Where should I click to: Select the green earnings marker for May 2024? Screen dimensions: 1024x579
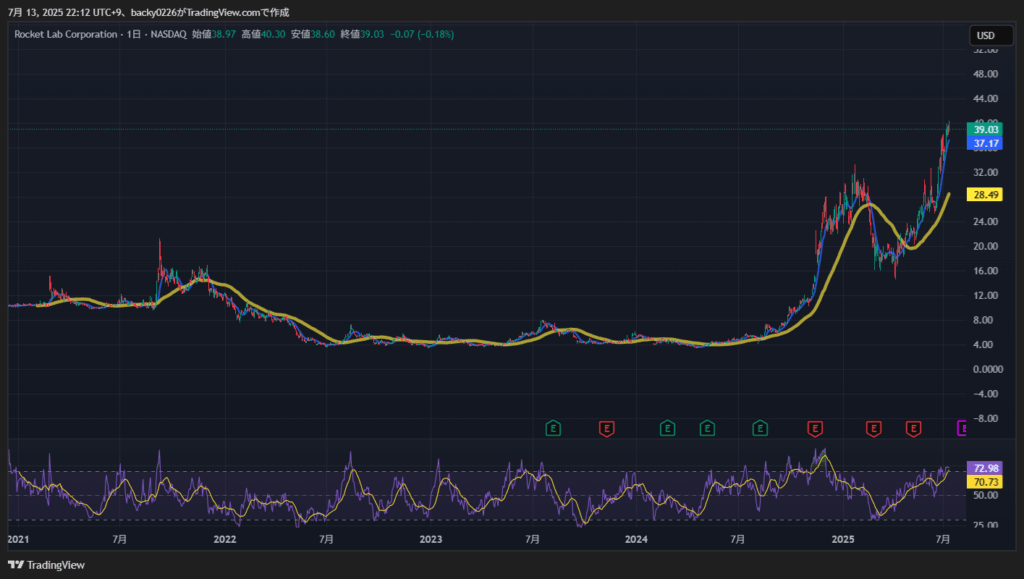pos(707,428)
